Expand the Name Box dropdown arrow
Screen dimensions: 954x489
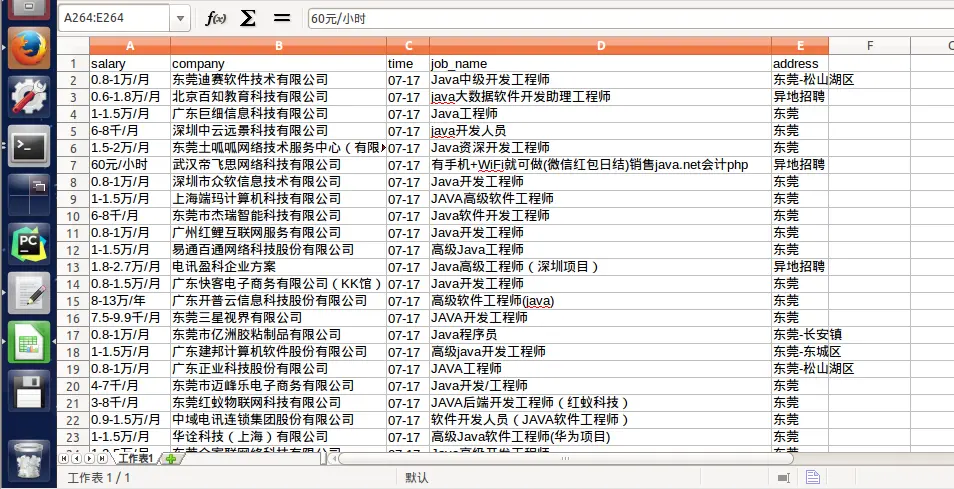click(x=180, y=18)
